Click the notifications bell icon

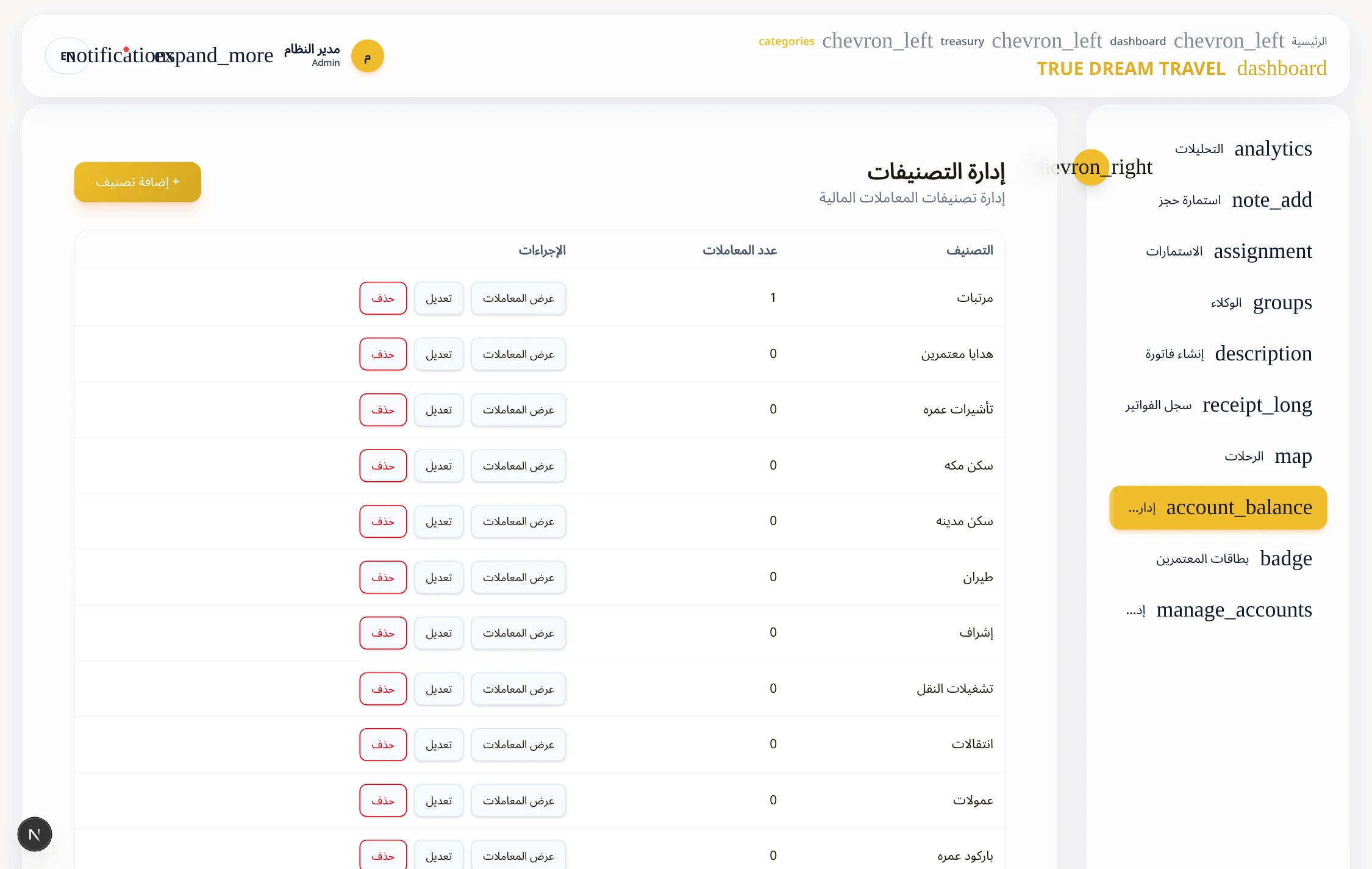point(120,55)
